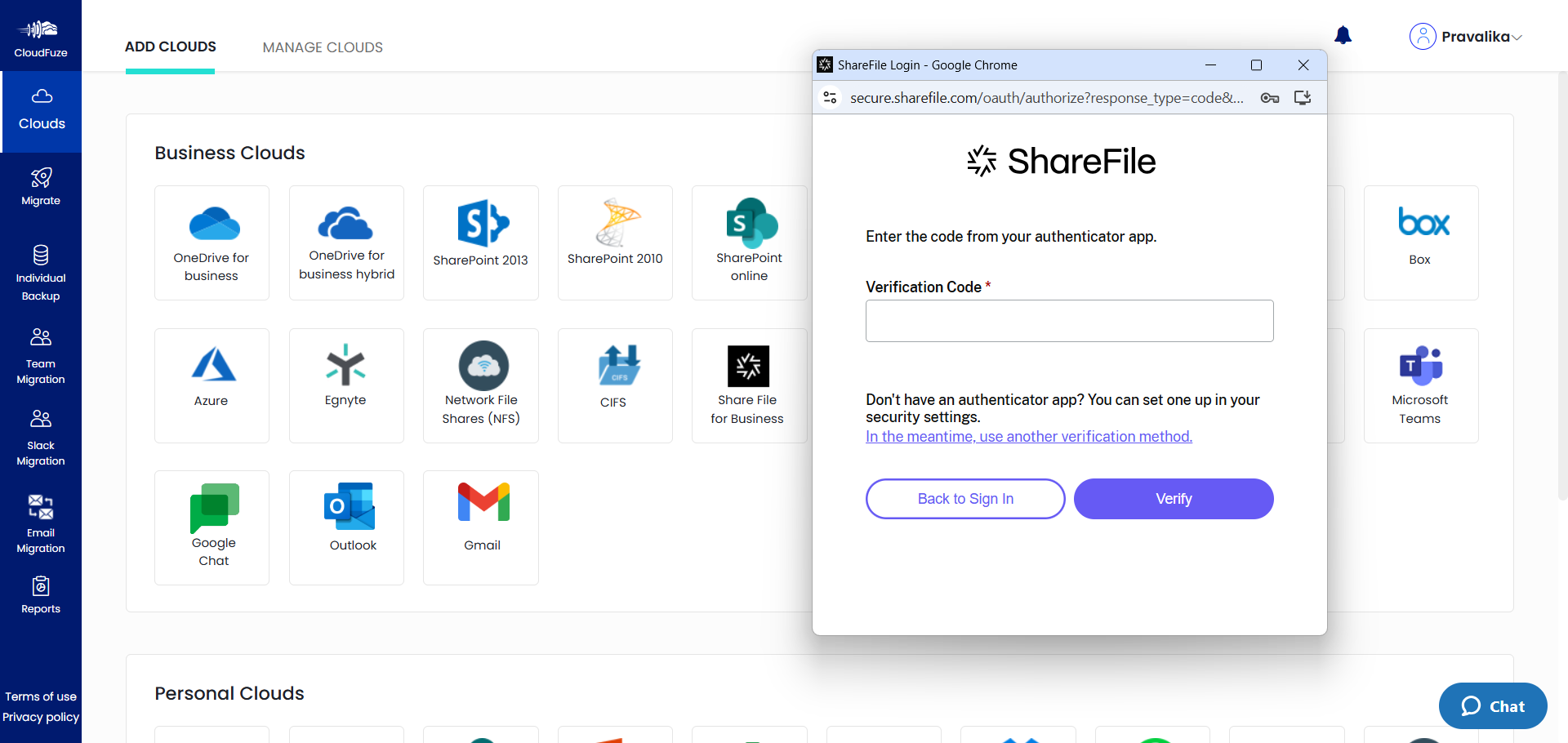The height and width of the screenshot is (743, 1568).
Task: Select the Gmail cloud card
Action: coord(480,527)
